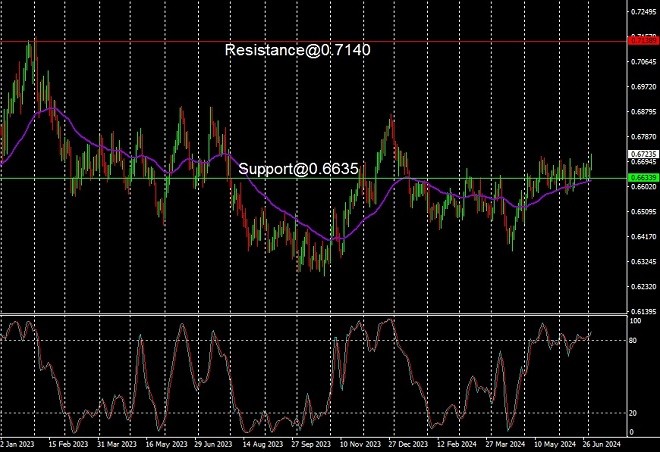
Task: Click the 0.65095 price axis label
Action: 644,212
